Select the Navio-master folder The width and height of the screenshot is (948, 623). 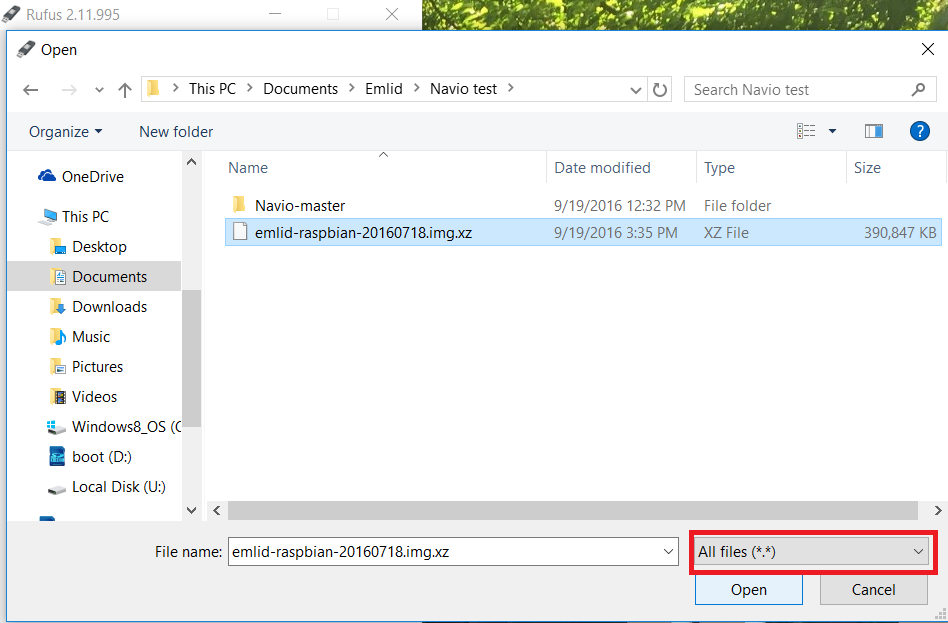(x=300, y=206)
